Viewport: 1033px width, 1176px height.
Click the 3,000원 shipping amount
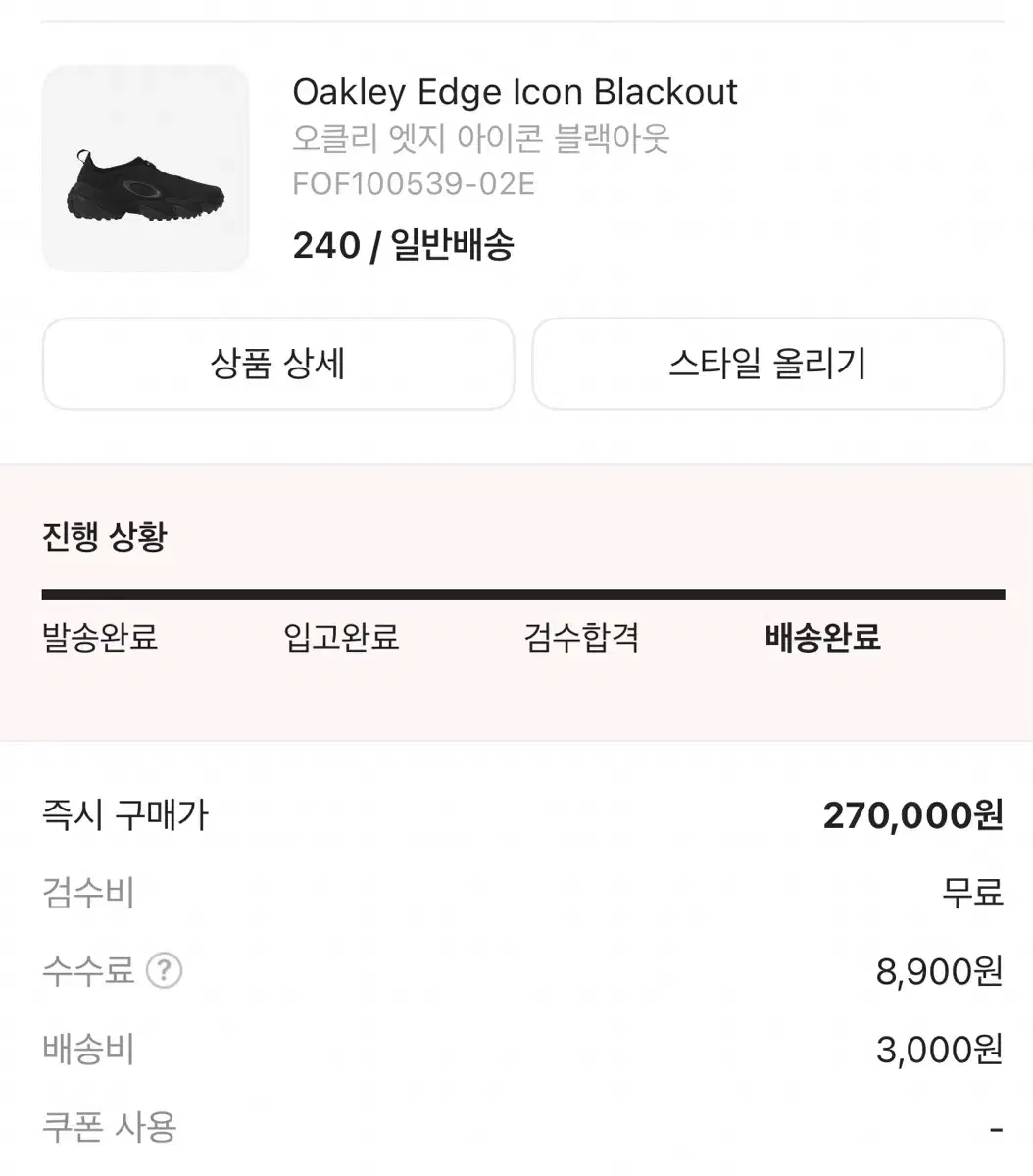pos(940,1050)
